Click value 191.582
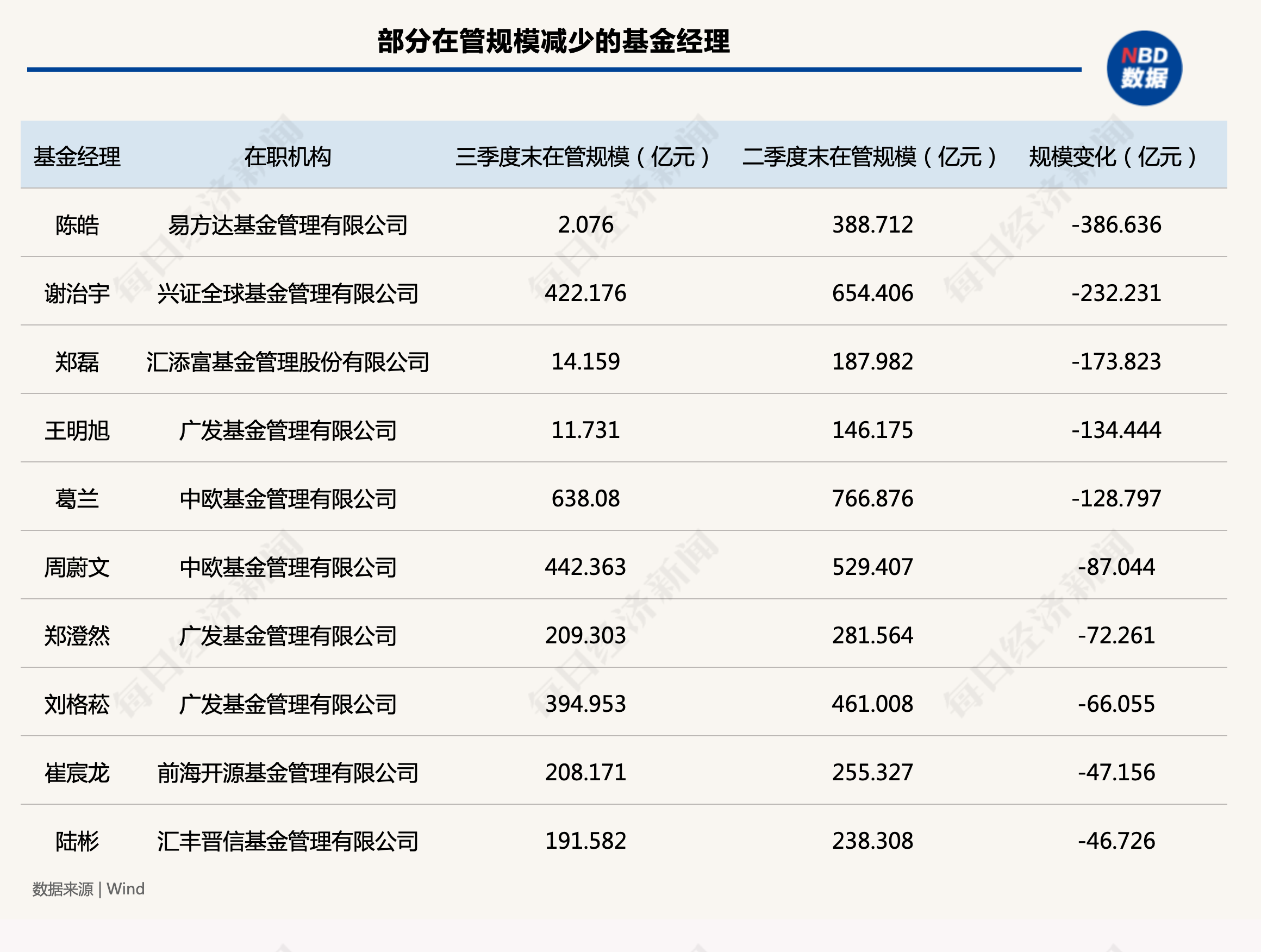Viewport: 1261px width, 952px height. point(585,840)
